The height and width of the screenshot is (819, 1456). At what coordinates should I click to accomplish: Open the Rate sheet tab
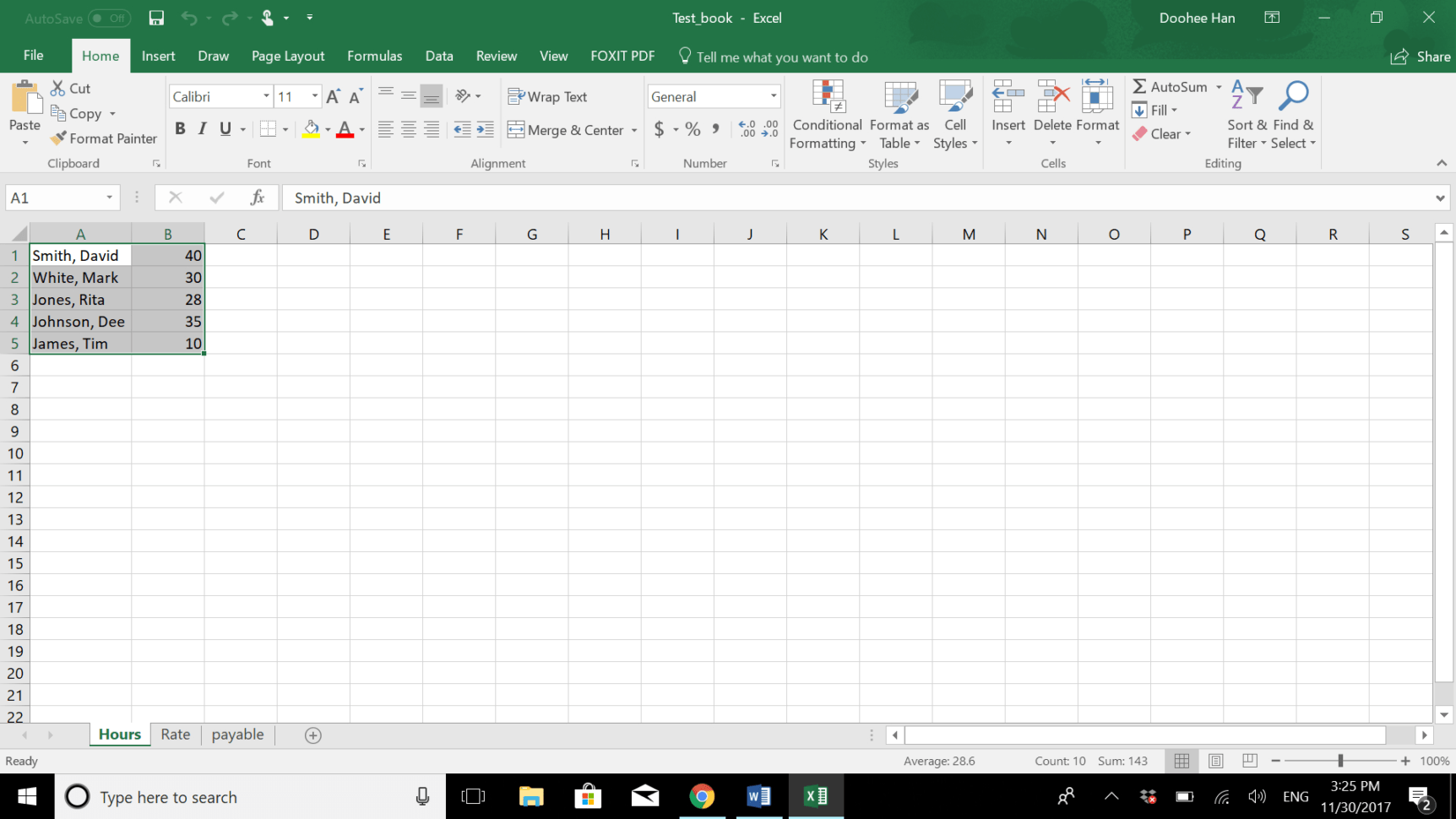pyautogui.click(x=175, y=734)
